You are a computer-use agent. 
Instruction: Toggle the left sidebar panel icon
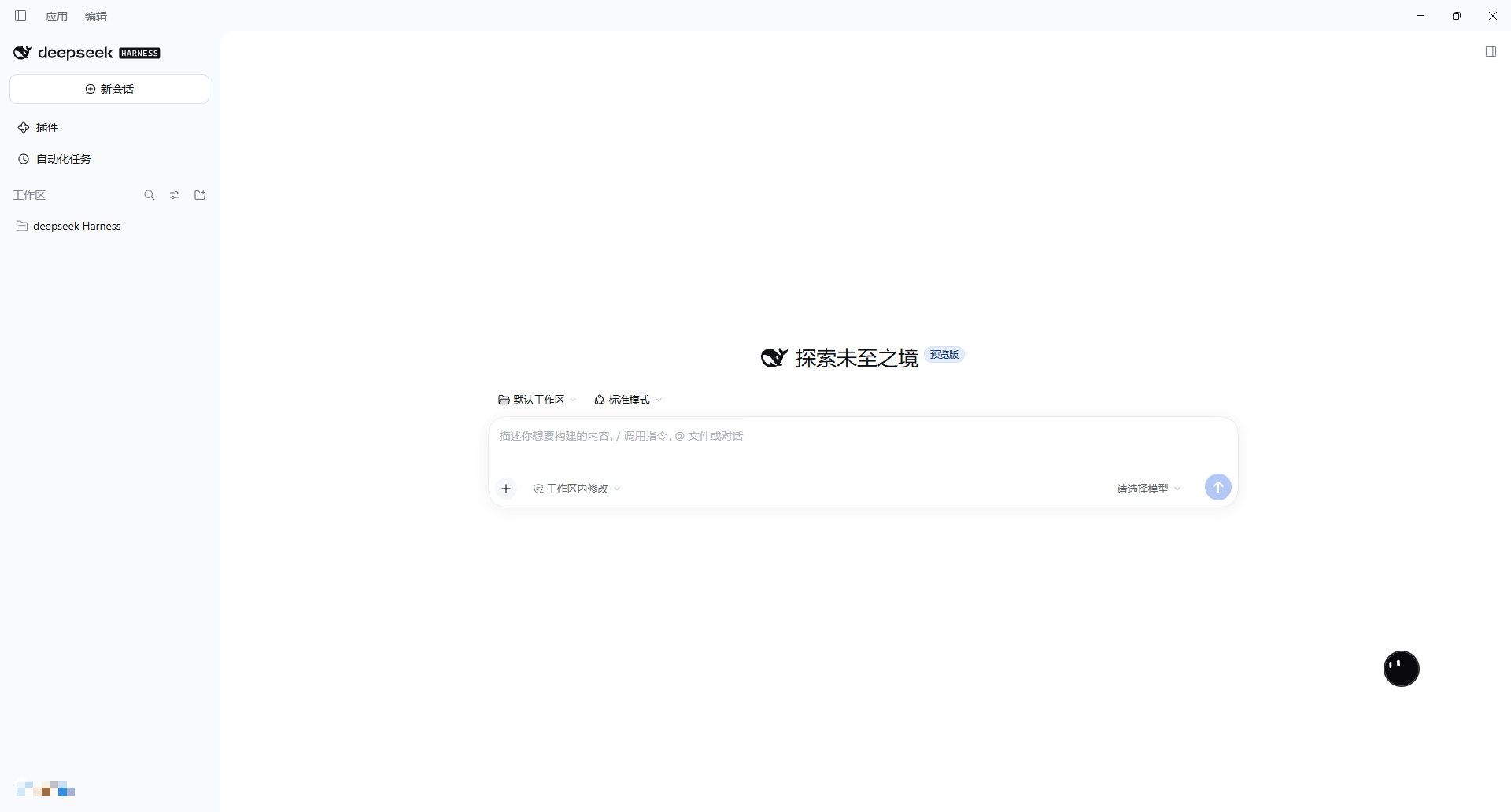(20, 16)
